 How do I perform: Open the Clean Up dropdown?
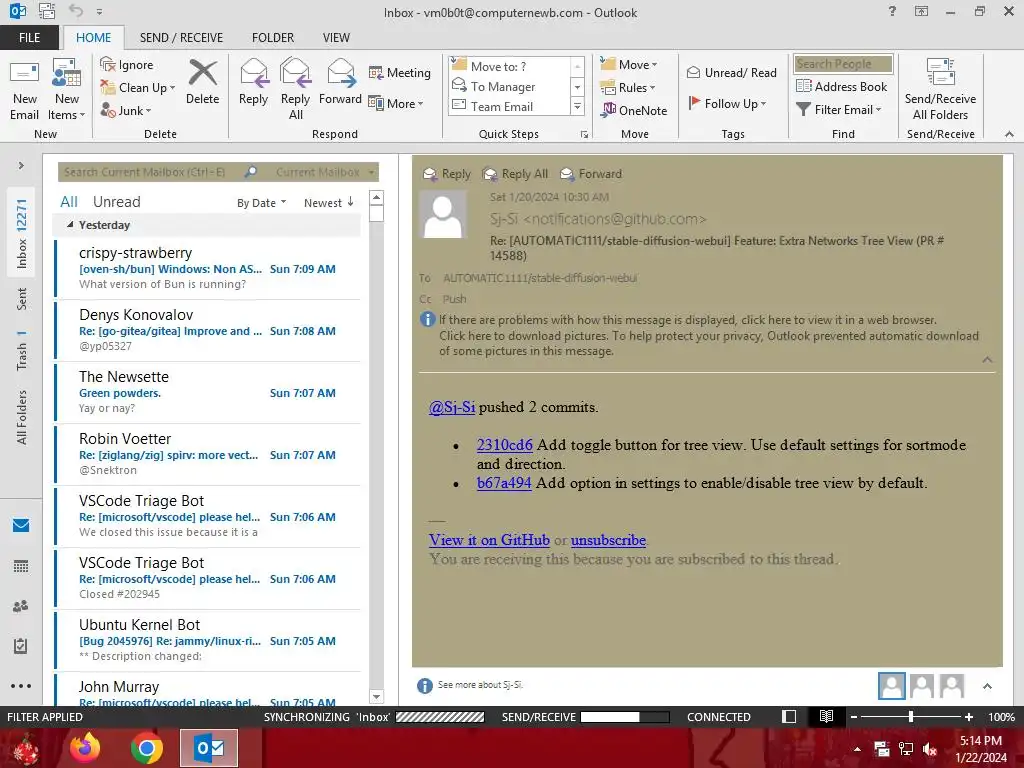(138, 88)
